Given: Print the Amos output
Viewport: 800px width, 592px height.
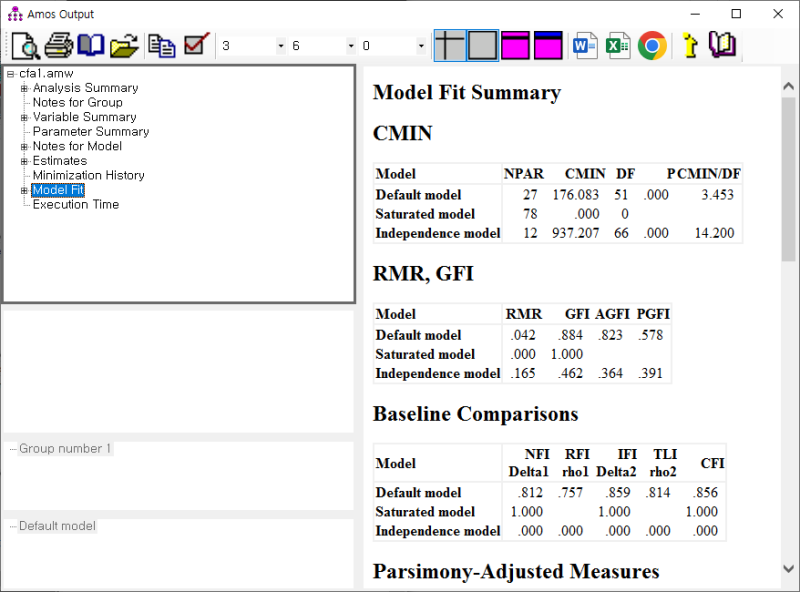Looking at the screenshot, I should [x=58, y=45].
